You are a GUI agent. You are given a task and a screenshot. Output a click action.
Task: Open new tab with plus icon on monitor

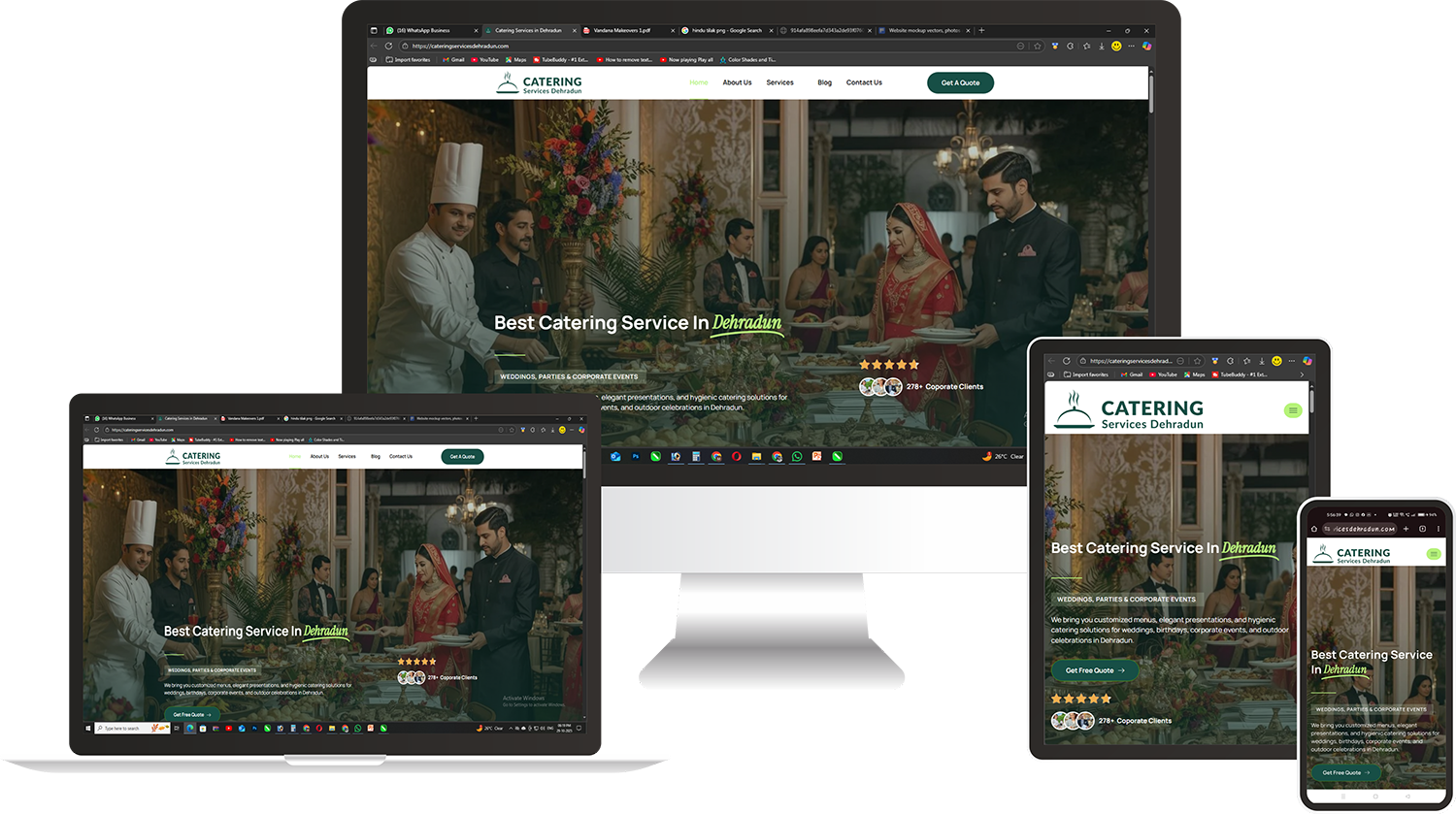[x=981, y=30]
